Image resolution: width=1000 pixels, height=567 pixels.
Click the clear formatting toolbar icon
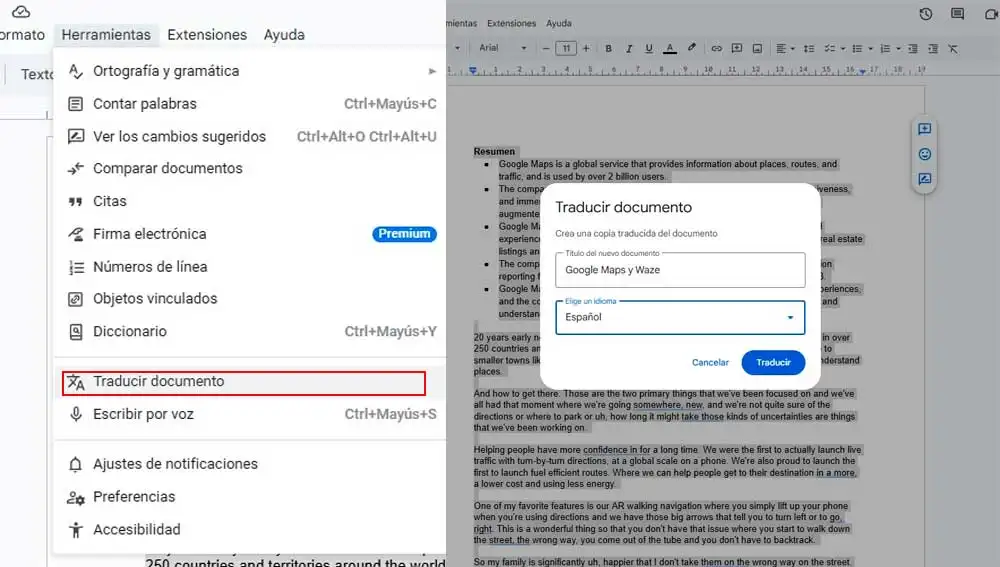coord(953,48)
